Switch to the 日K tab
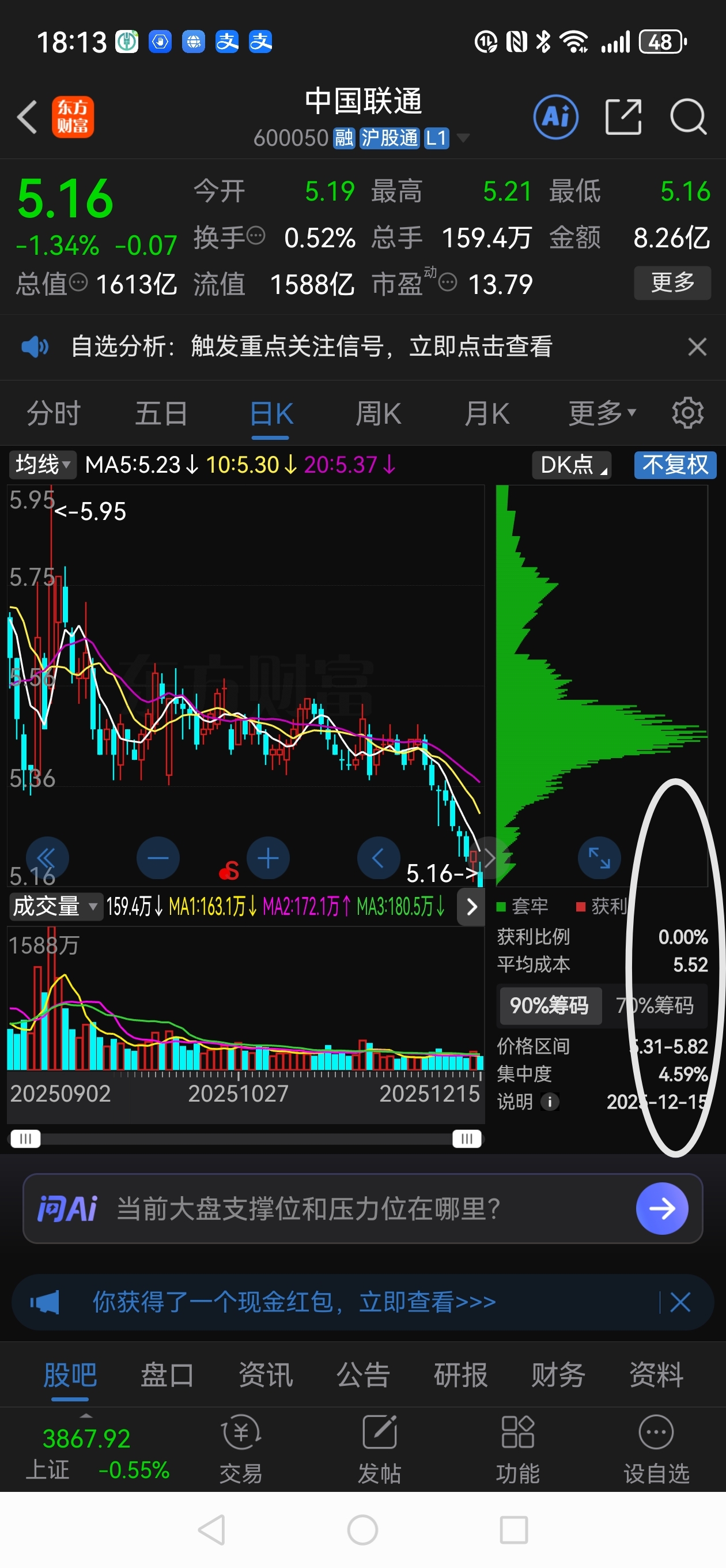The height and width of the screenshot is (1568, 726). (x=271, y=414)
